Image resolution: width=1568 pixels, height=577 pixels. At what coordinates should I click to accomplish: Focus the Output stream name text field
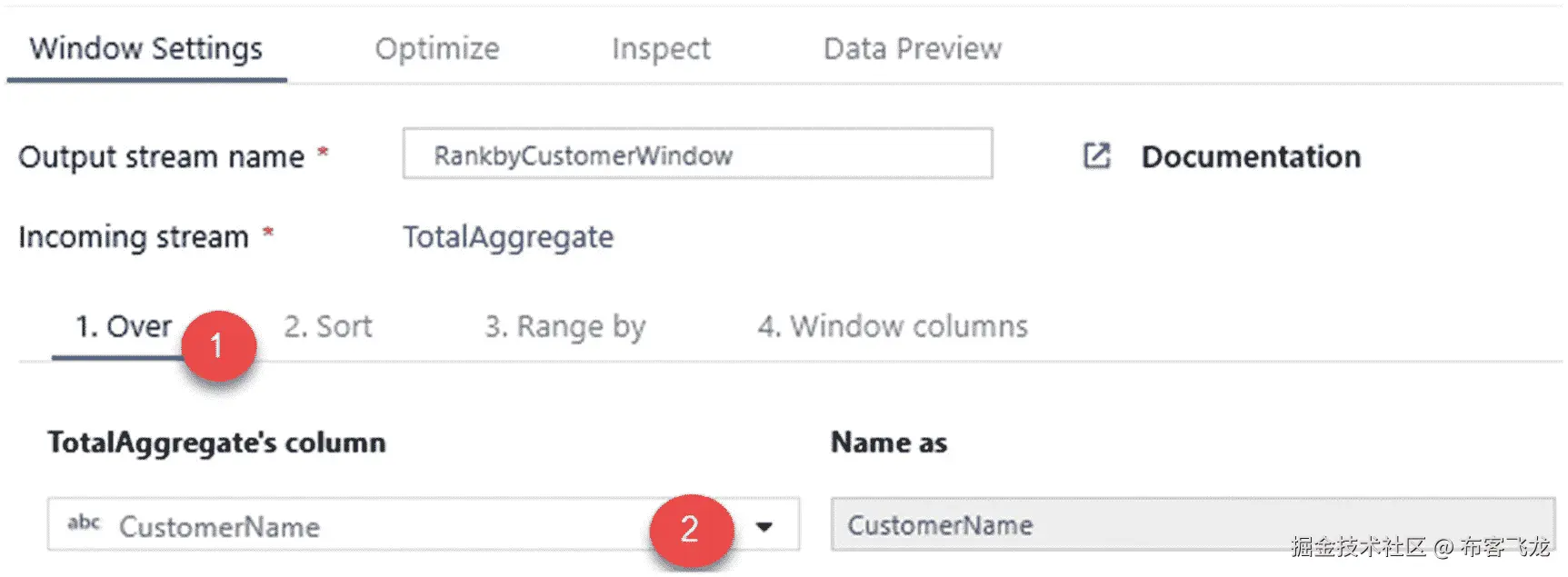[697, 154]
